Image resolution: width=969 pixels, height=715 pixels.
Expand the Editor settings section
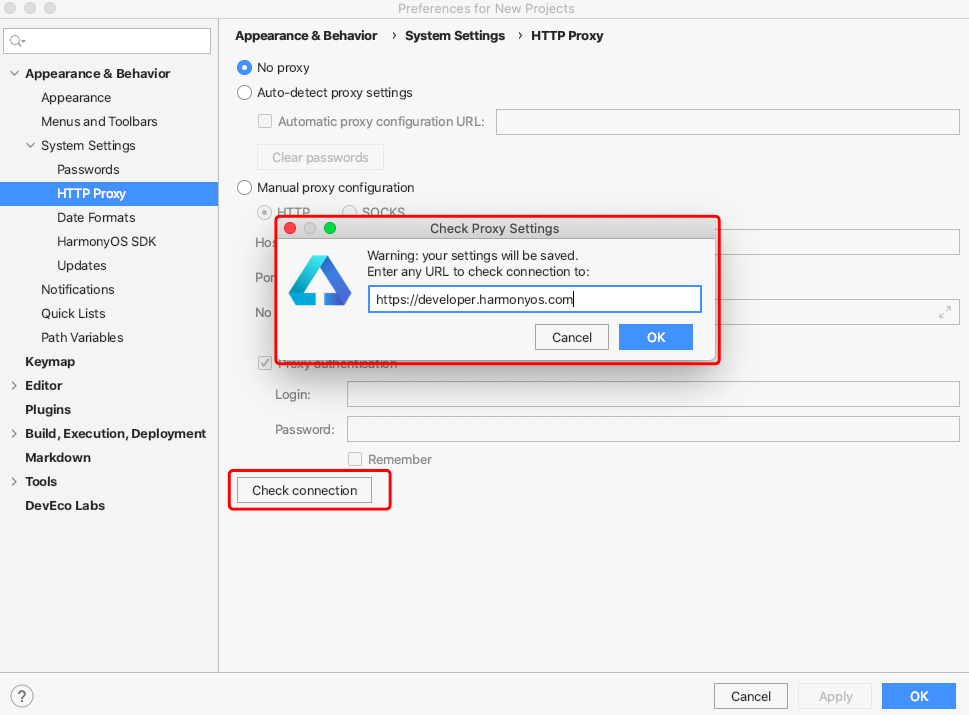(x=14, y=386)
